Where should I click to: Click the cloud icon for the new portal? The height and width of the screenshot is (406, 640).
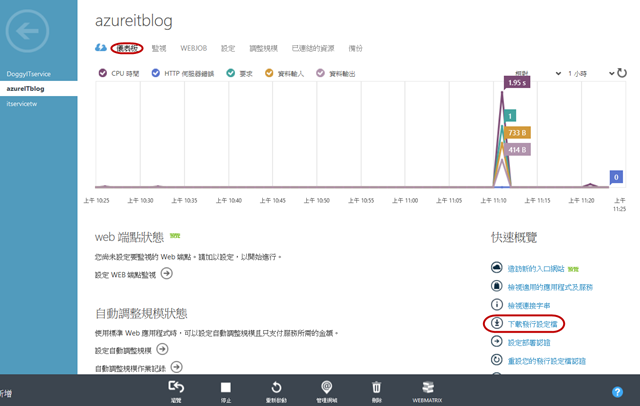click(x=496, y=267)
